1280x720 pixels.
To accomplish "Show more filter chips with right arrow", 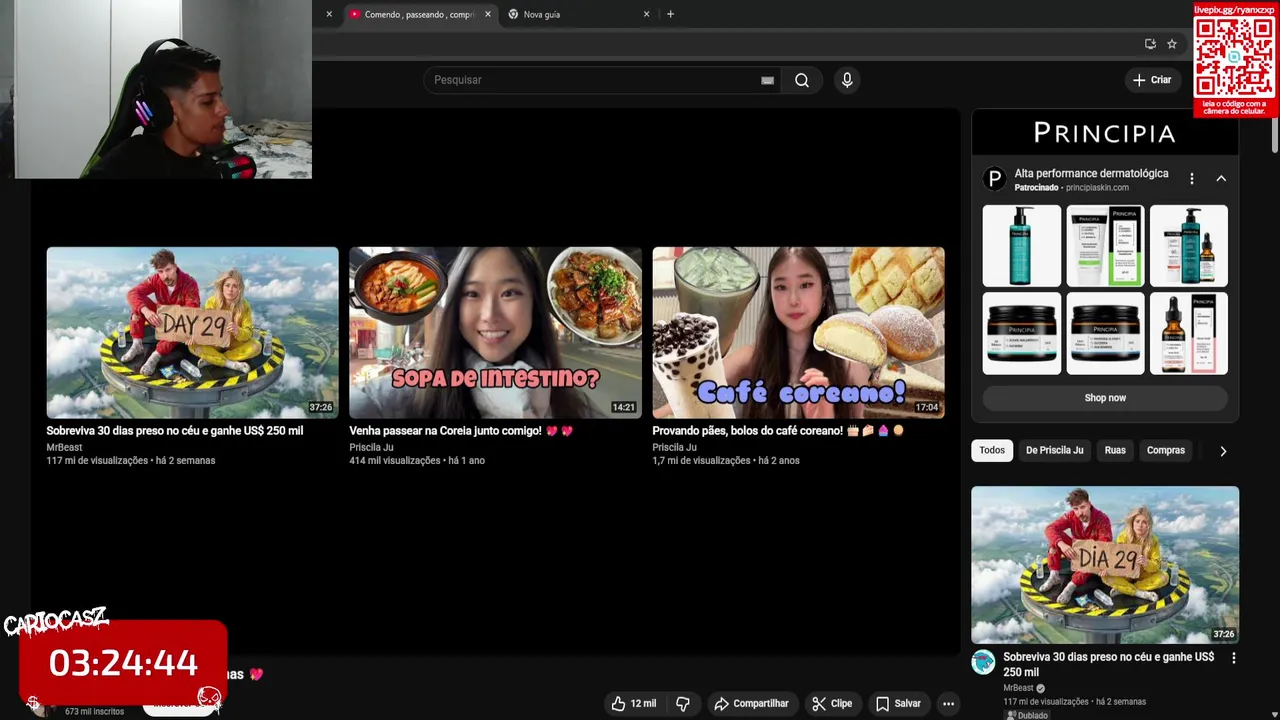I will point(1223,451).
